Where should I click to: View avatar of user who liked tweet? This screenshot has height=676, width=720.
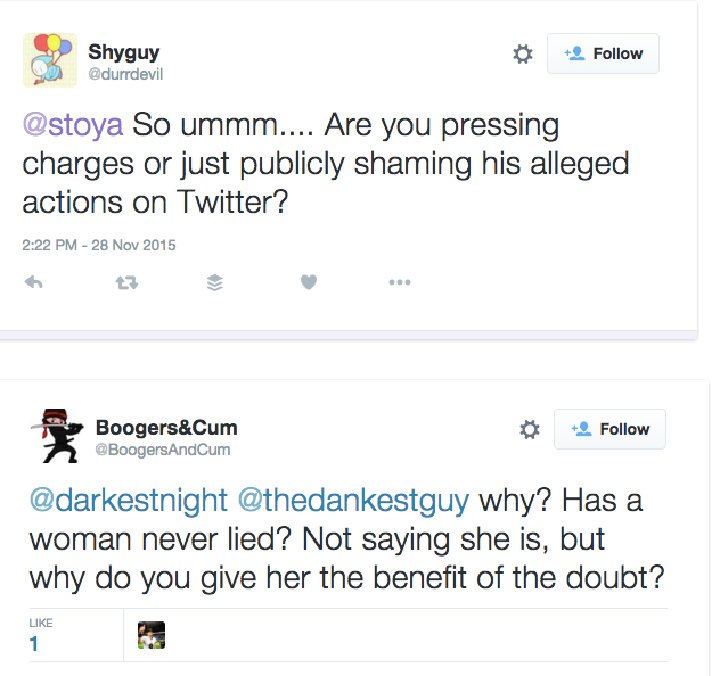pyautogui.click(x=152, y=635)
